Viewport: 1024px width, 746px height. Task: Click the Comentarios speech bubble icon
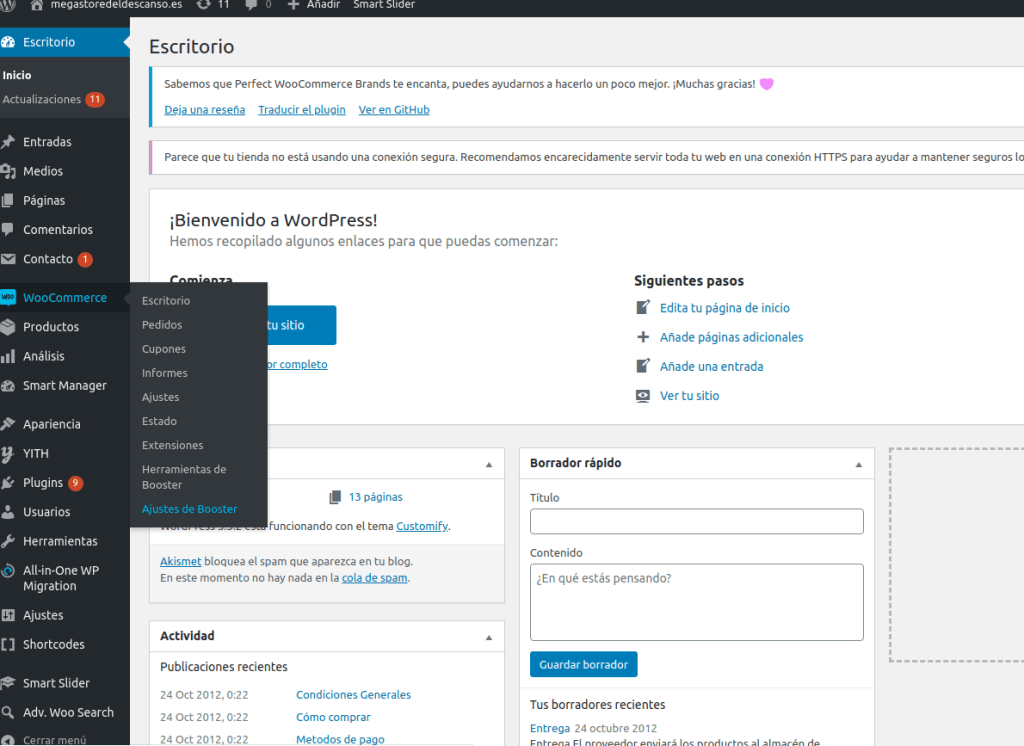coord(8,229)
